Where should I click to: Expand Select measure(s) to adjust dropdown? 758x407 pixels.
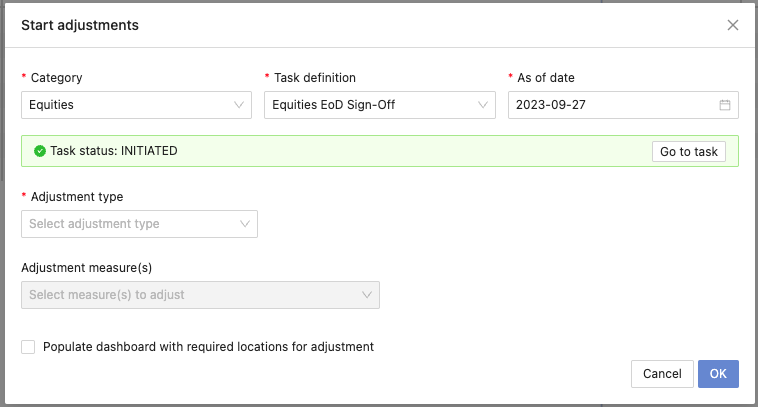[x=200, y=295]
